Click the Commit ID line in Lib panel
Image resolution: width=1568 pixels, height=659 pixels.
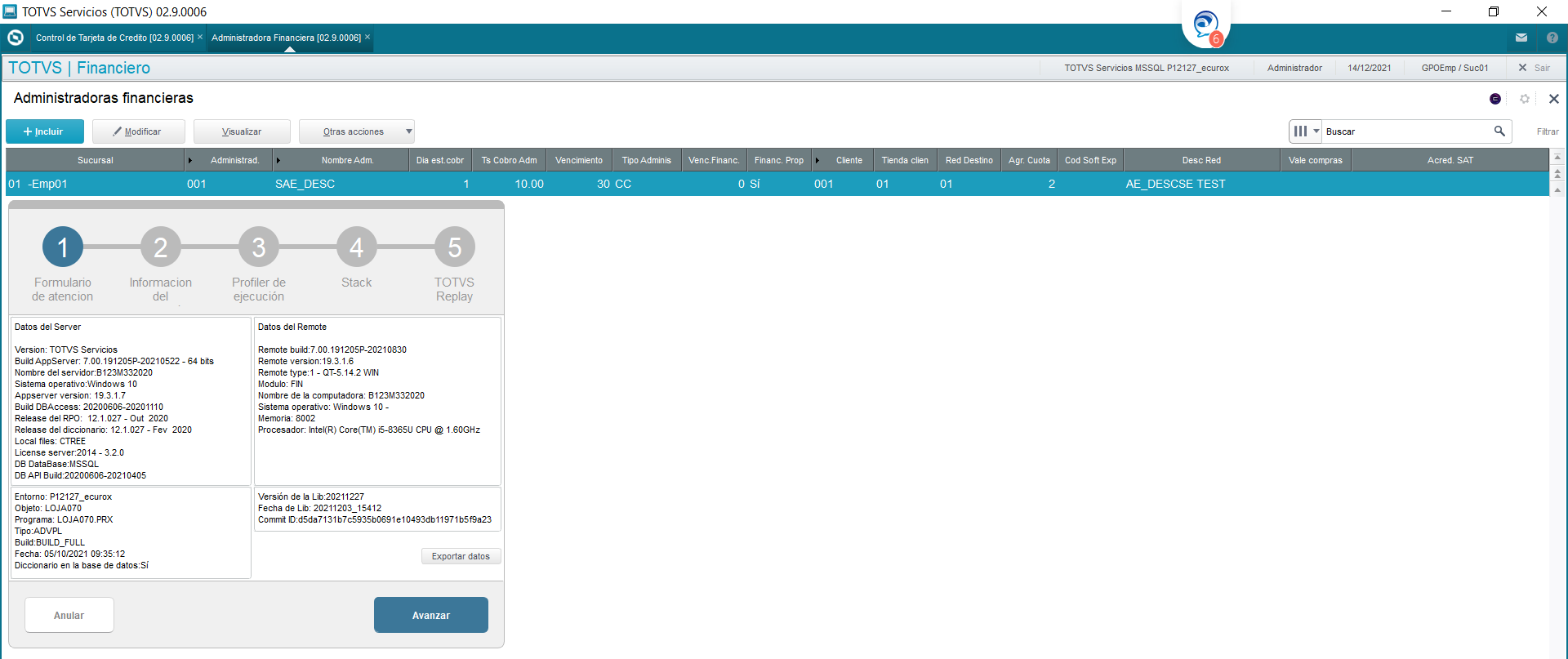coord(375,519)
